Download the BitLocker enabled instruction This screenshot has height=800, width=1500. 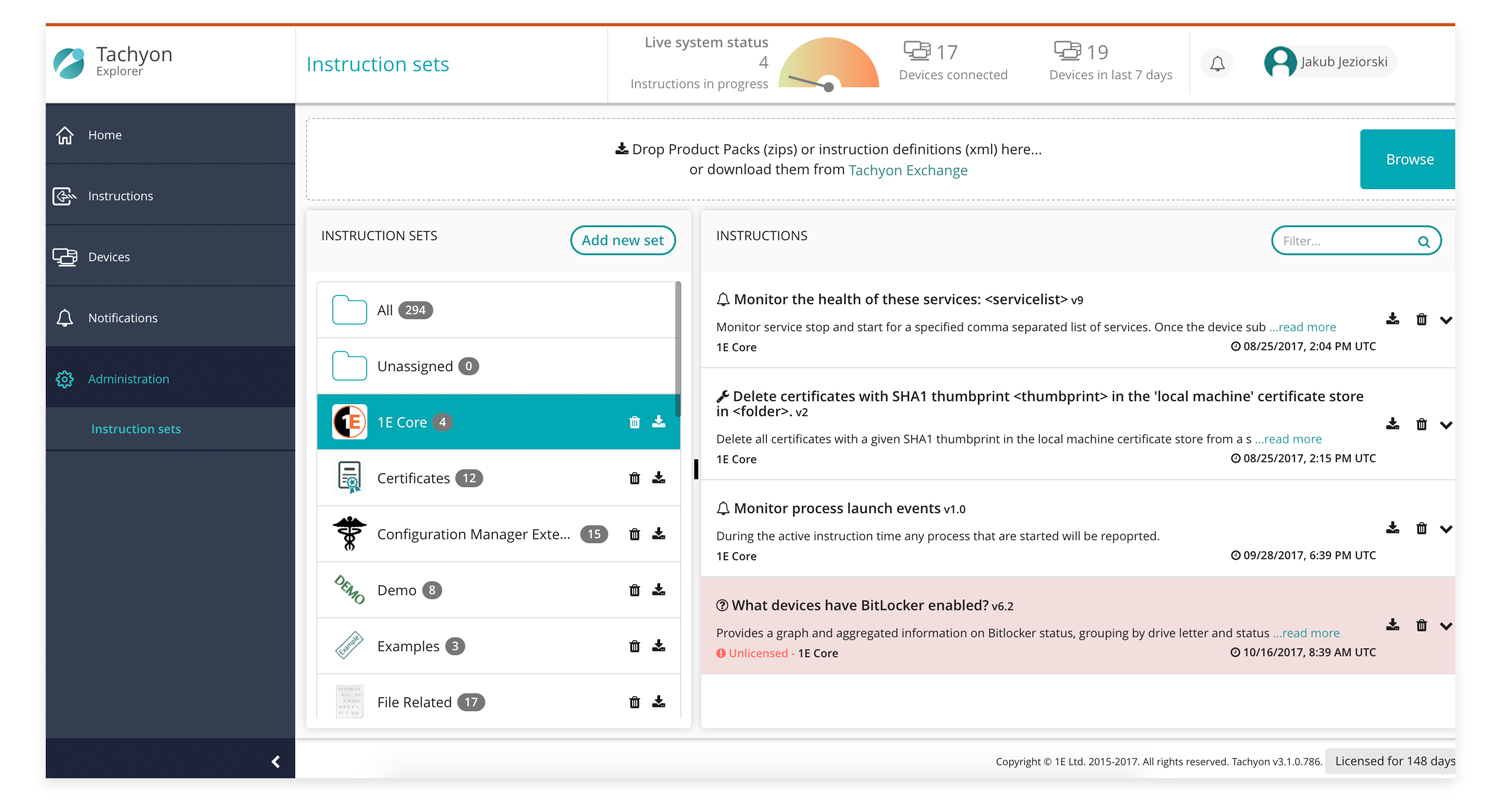[x=1392, y=625]
